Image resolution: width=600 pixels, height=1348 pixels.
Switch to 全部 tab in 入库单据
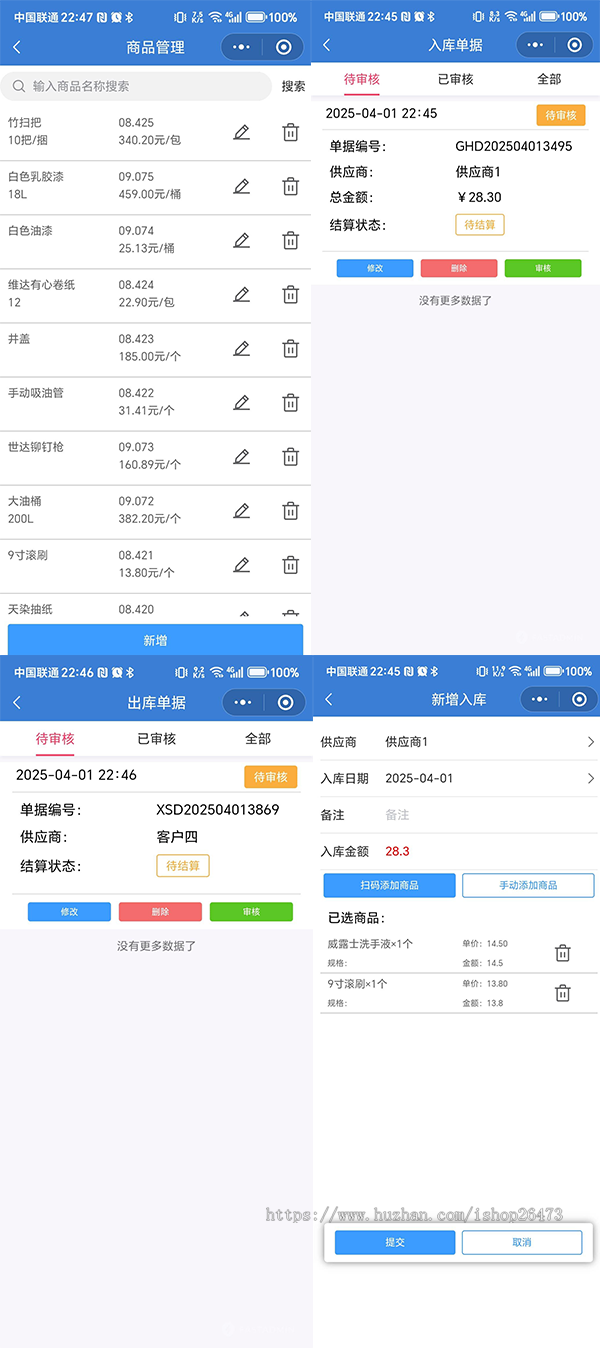(x=550, y=79)
